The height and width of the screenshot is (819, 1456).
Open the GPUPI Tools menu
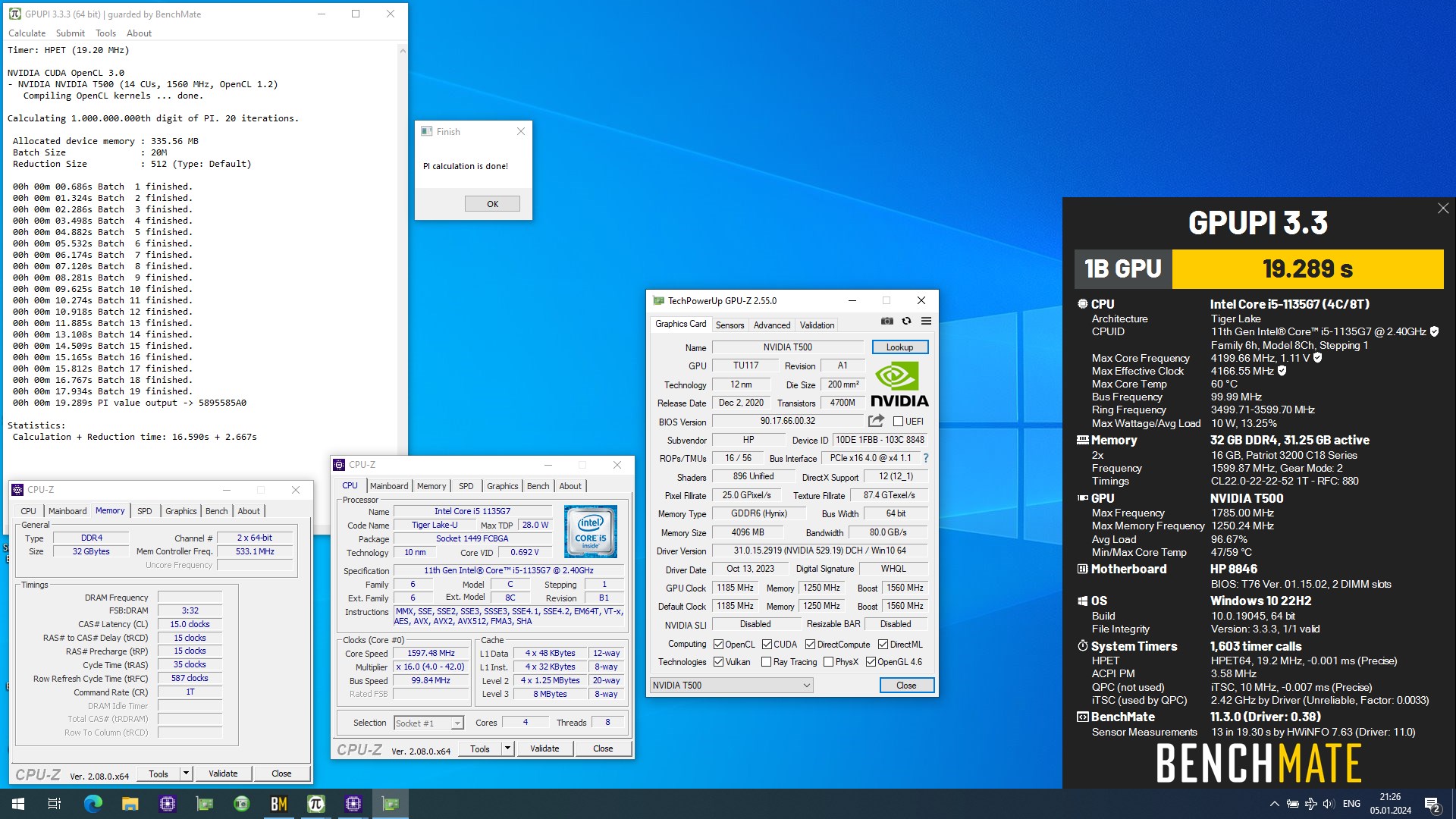click(105, 33)
